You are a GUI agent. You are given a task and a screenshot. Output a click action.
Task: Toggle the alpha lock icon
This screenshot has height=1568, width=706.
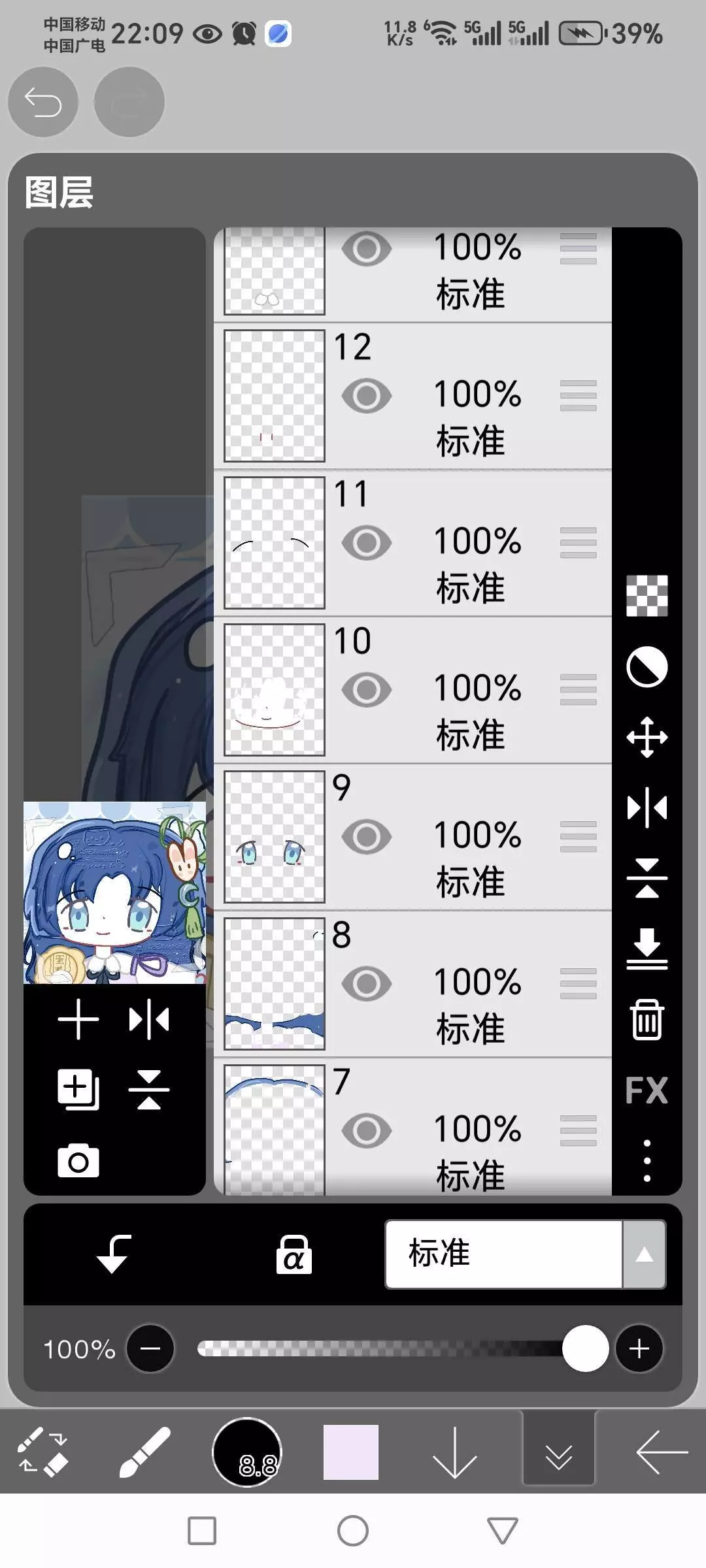(x=294, y=1255)
